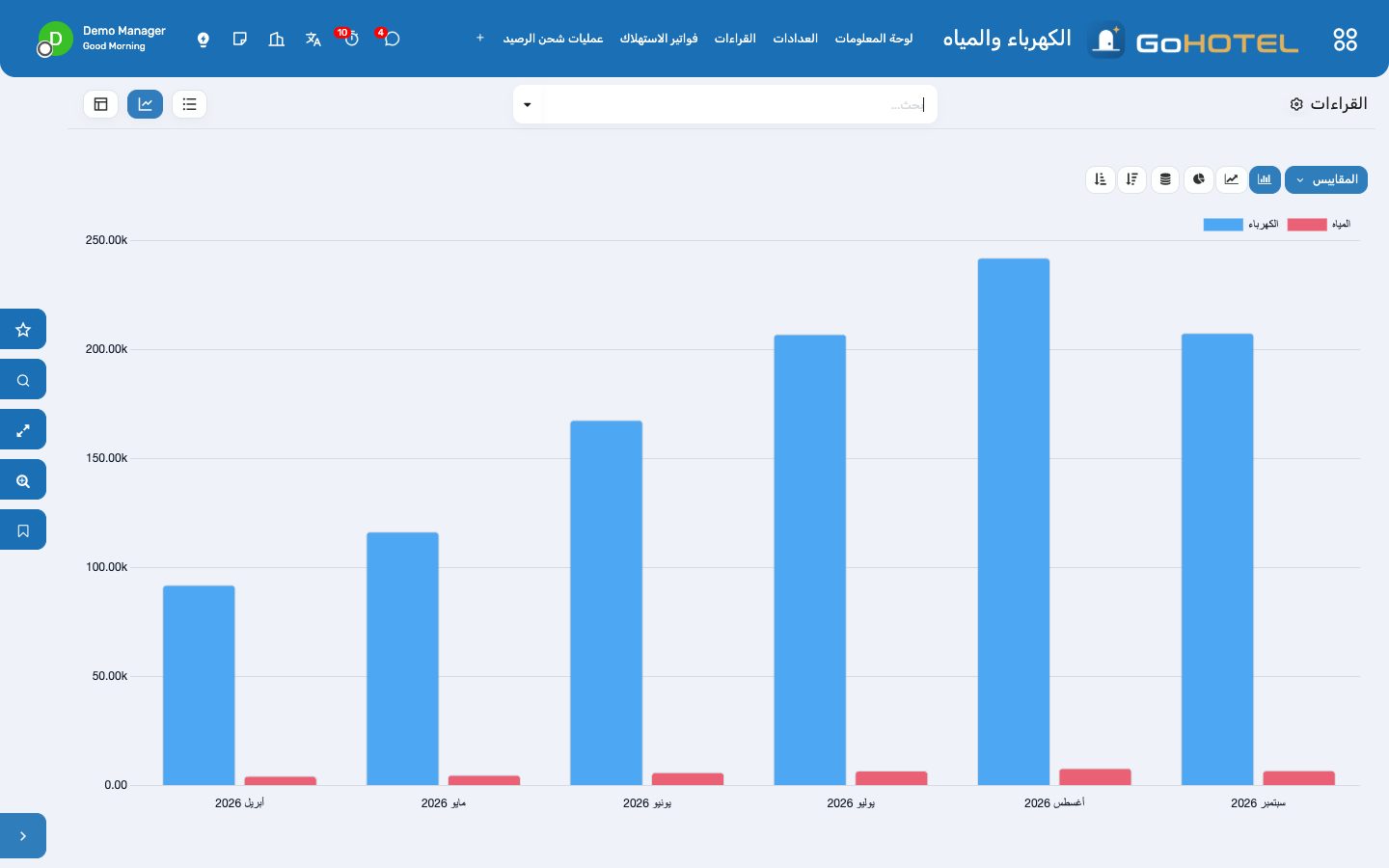
Task: Click the أبريل 2026 electricity bar
Action: 199,686
